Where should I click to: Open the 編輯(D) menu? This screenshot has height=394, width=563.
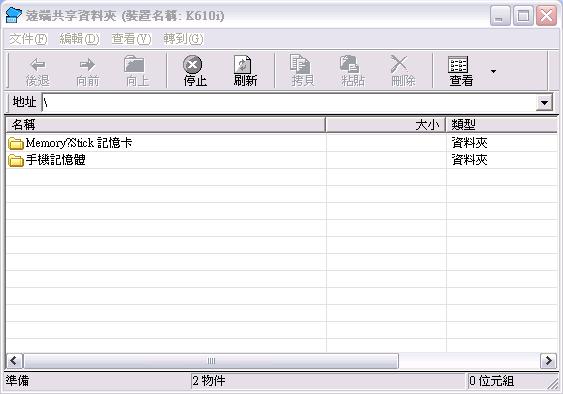click(x=79, y=39)
